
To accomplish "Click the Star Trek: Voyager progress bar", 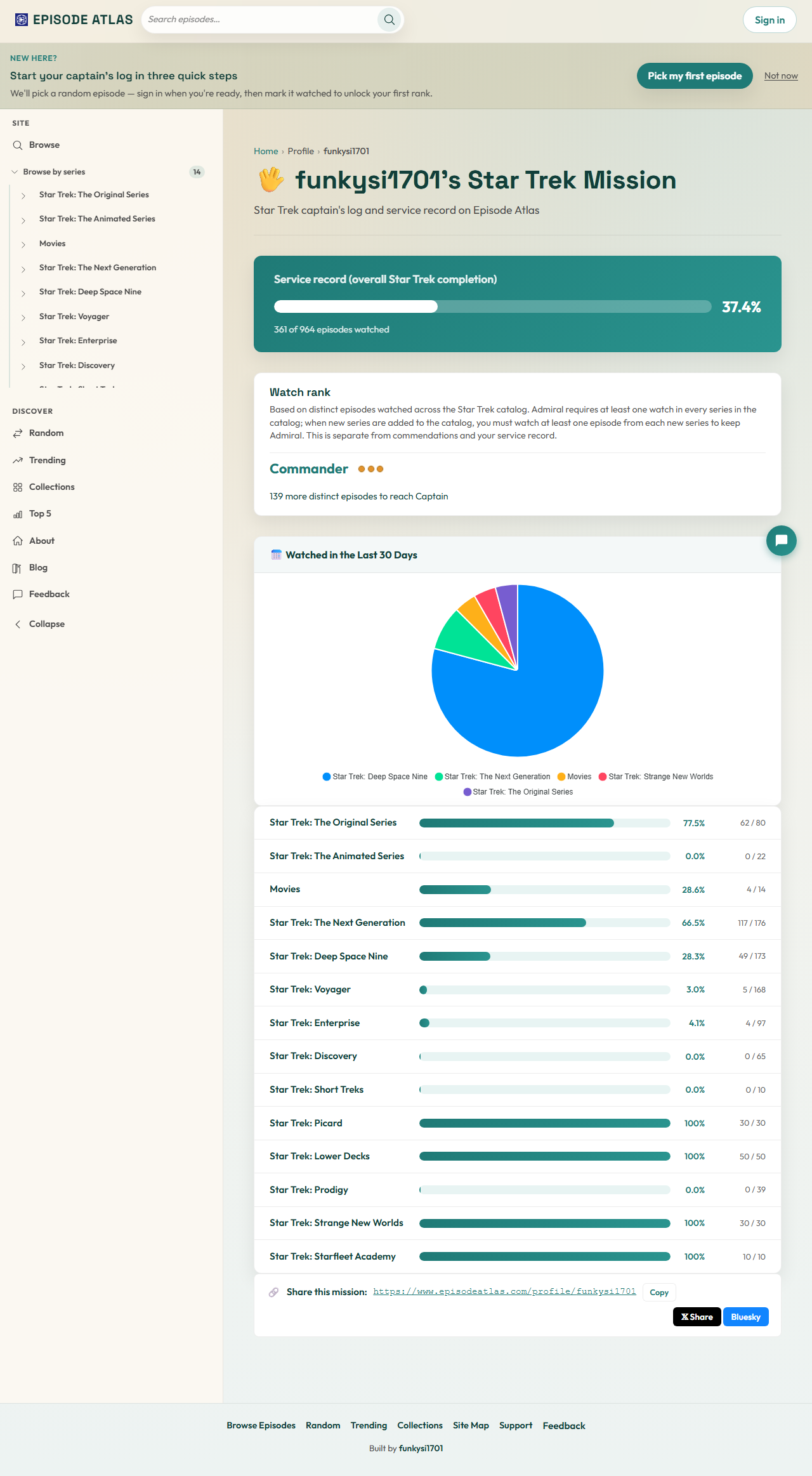I will (545, 990).
